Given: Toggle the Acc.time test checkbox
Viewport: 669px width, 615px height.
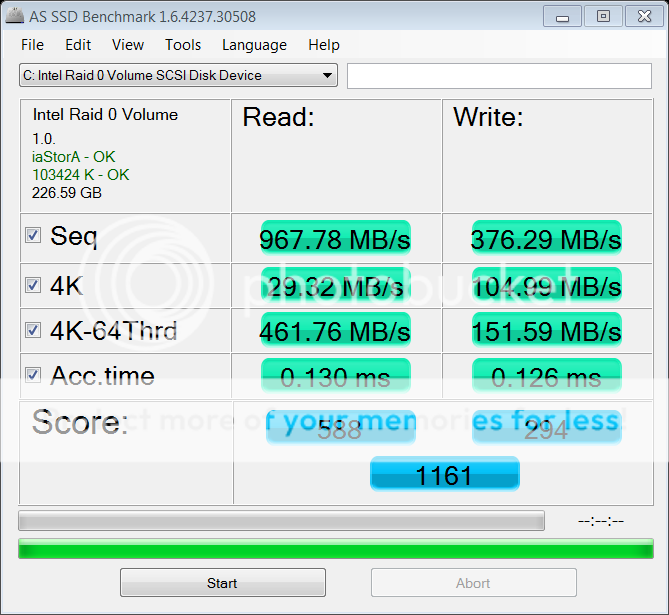Looking at the screenshot, I should point(33,375).
